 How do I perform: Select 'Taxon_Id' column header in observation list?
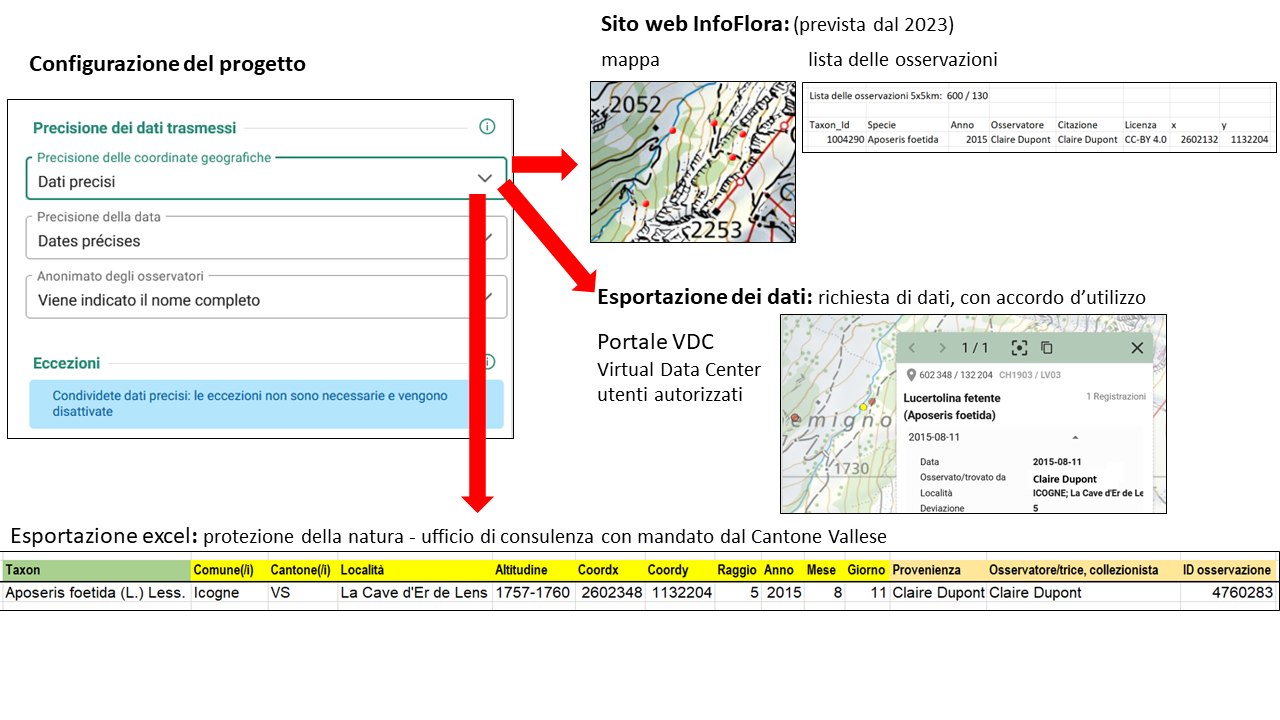tap(828, 125)
